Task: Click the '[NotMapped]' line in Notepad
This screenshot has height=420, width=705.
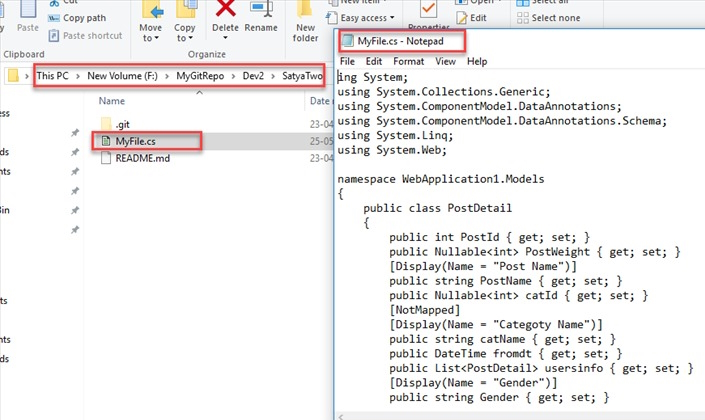Action: (425, 310)
